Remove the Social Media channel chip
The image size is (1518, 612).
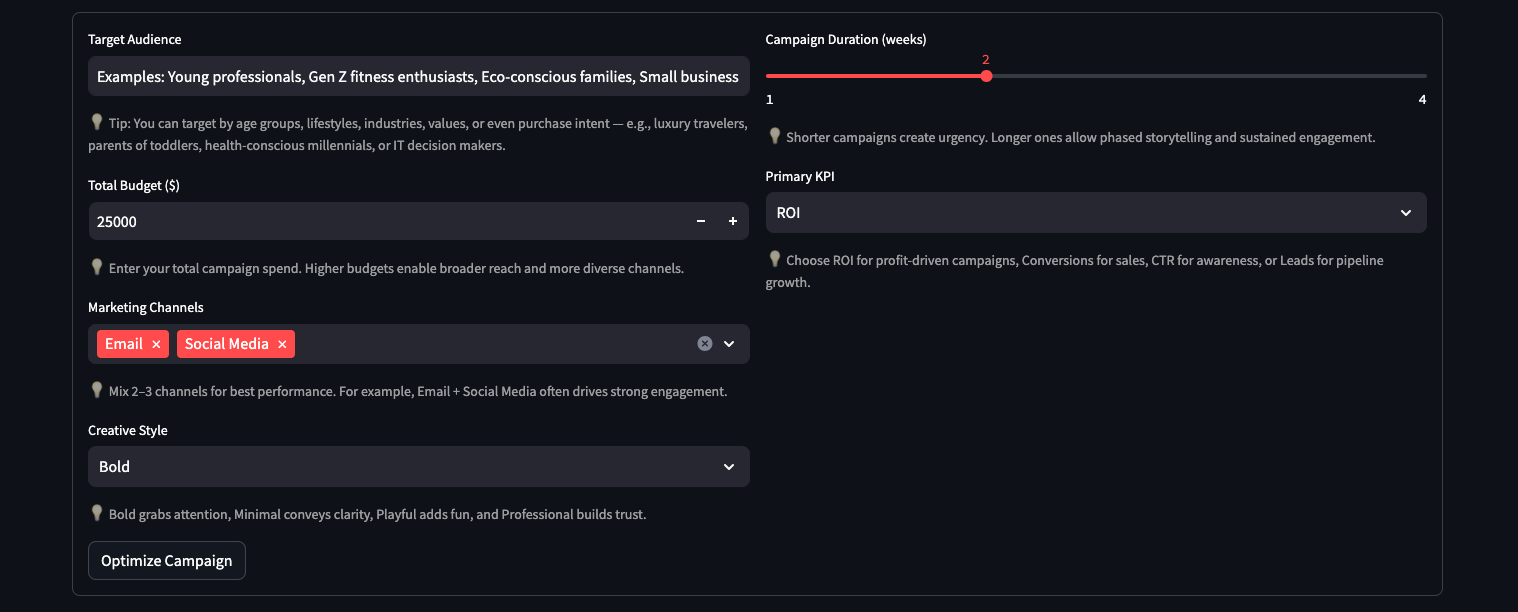[x=282, y=343]
